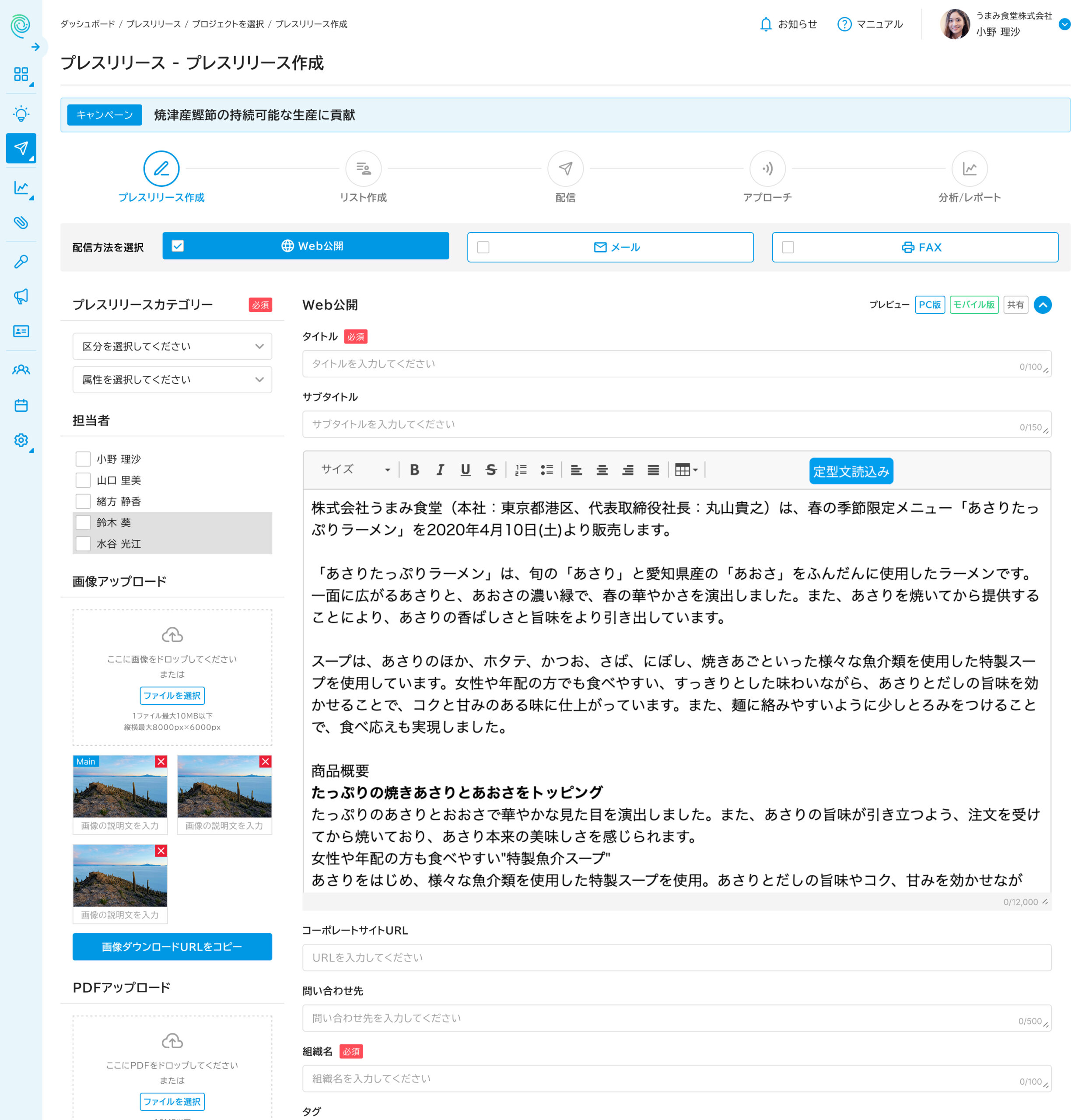The image size is (1089, 1120).
Task: Click the paperclip icon in sidebar
Action: pyautogui.click(x=21, y=222)
